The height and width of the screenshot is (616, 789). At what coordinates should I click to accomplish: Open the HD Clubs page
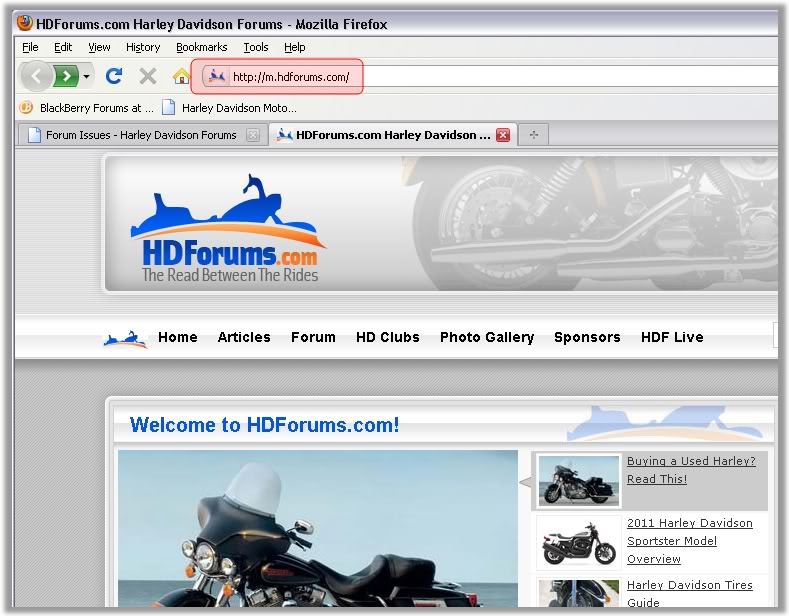pos(388,337)
